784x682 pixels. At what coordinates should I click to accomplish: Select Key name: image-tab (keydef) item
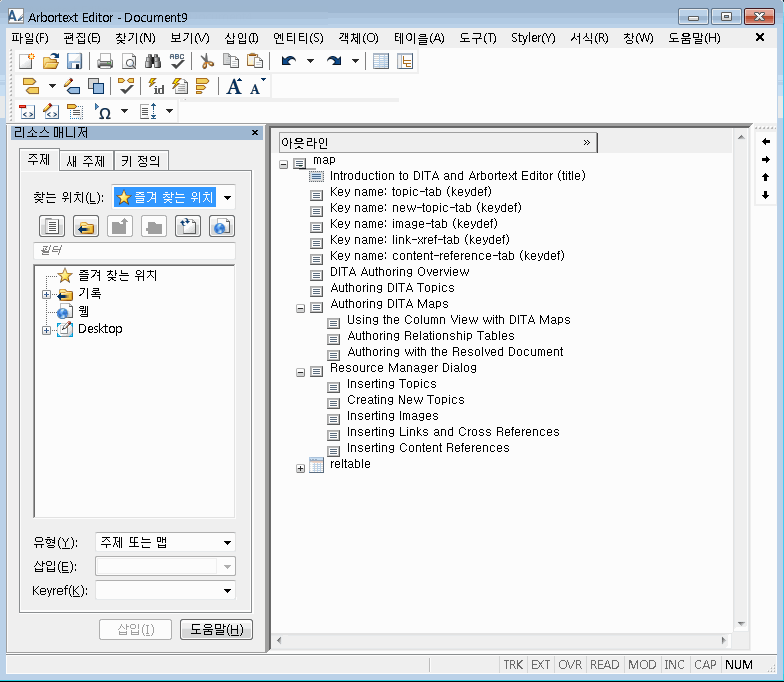pyautogui.click(x=414, y=224)
